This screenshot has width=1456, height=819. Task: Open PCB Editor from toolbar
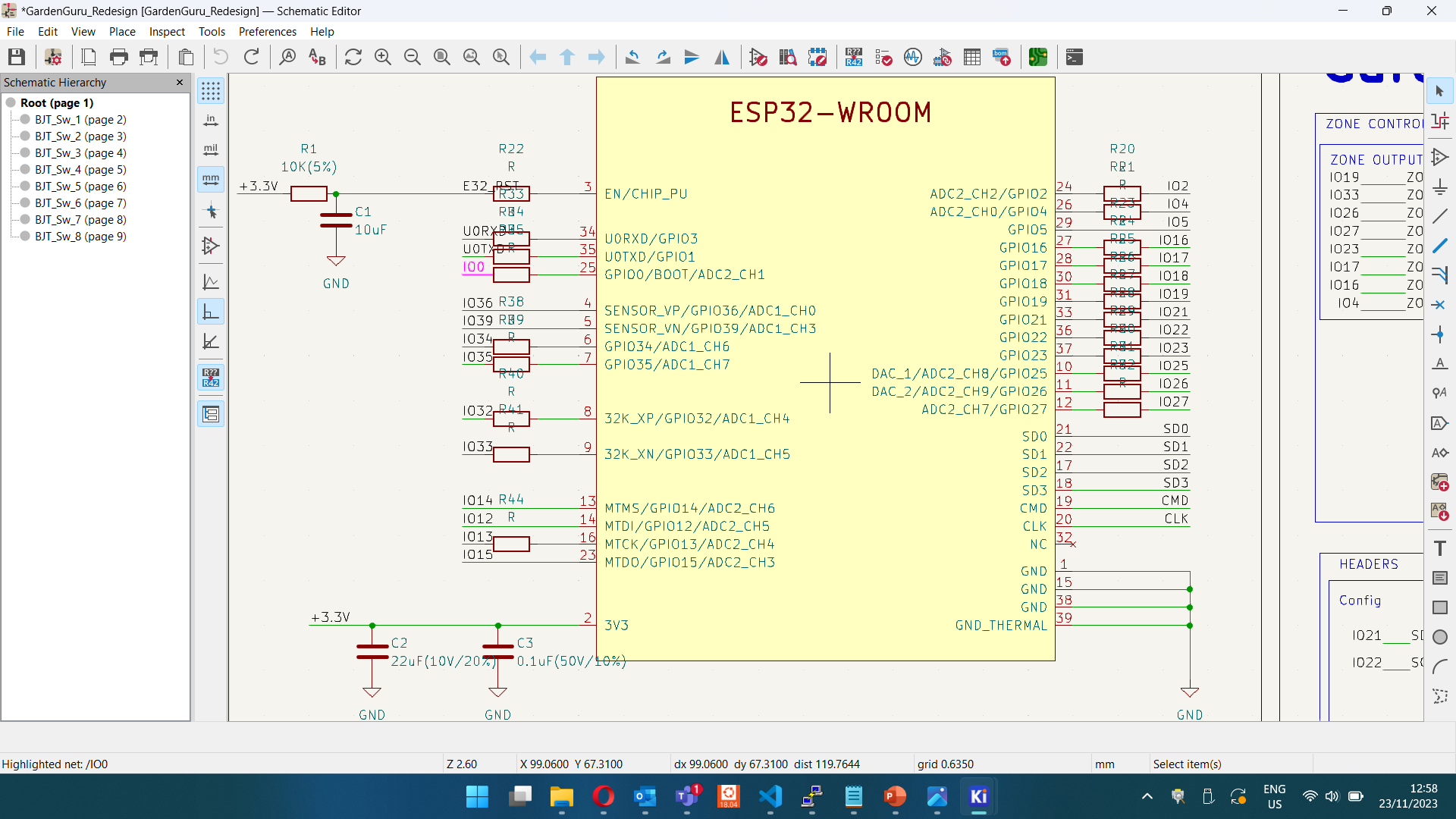1038,57
